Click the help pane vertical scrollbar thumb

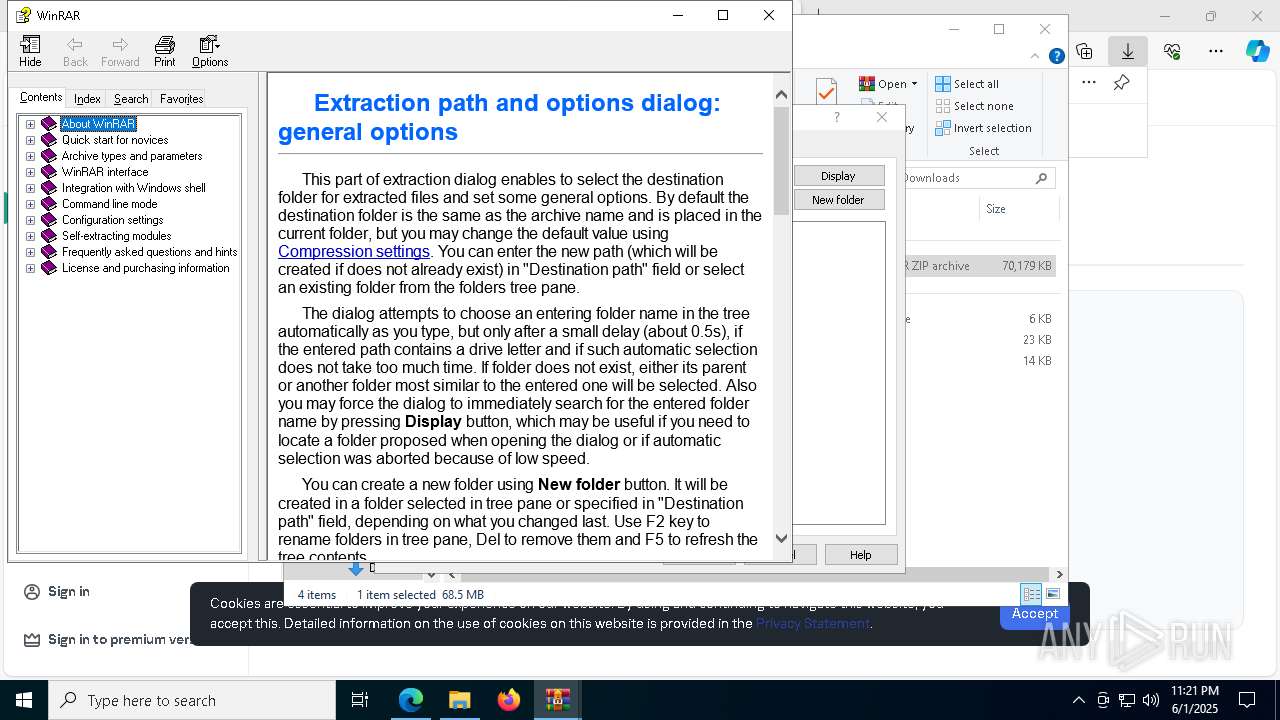[781, 161]
